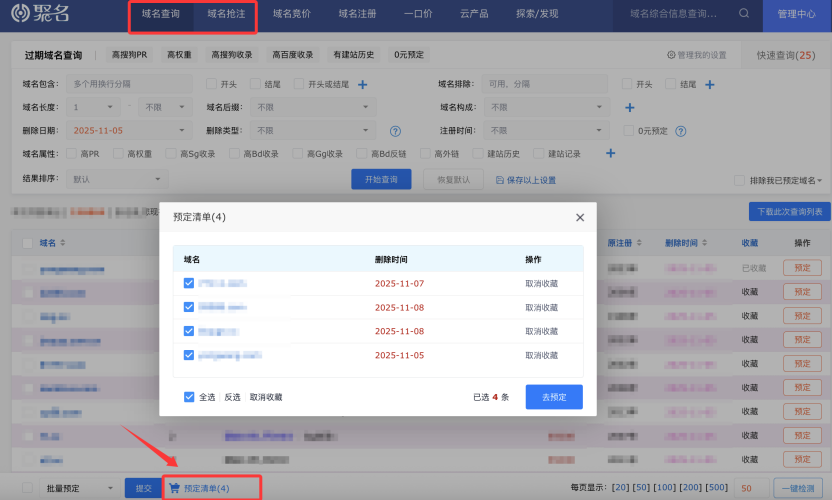The height and width of the screenshot is (500, 832).
Task: Click the search magnifier icon in header
Action: point(743,14)
